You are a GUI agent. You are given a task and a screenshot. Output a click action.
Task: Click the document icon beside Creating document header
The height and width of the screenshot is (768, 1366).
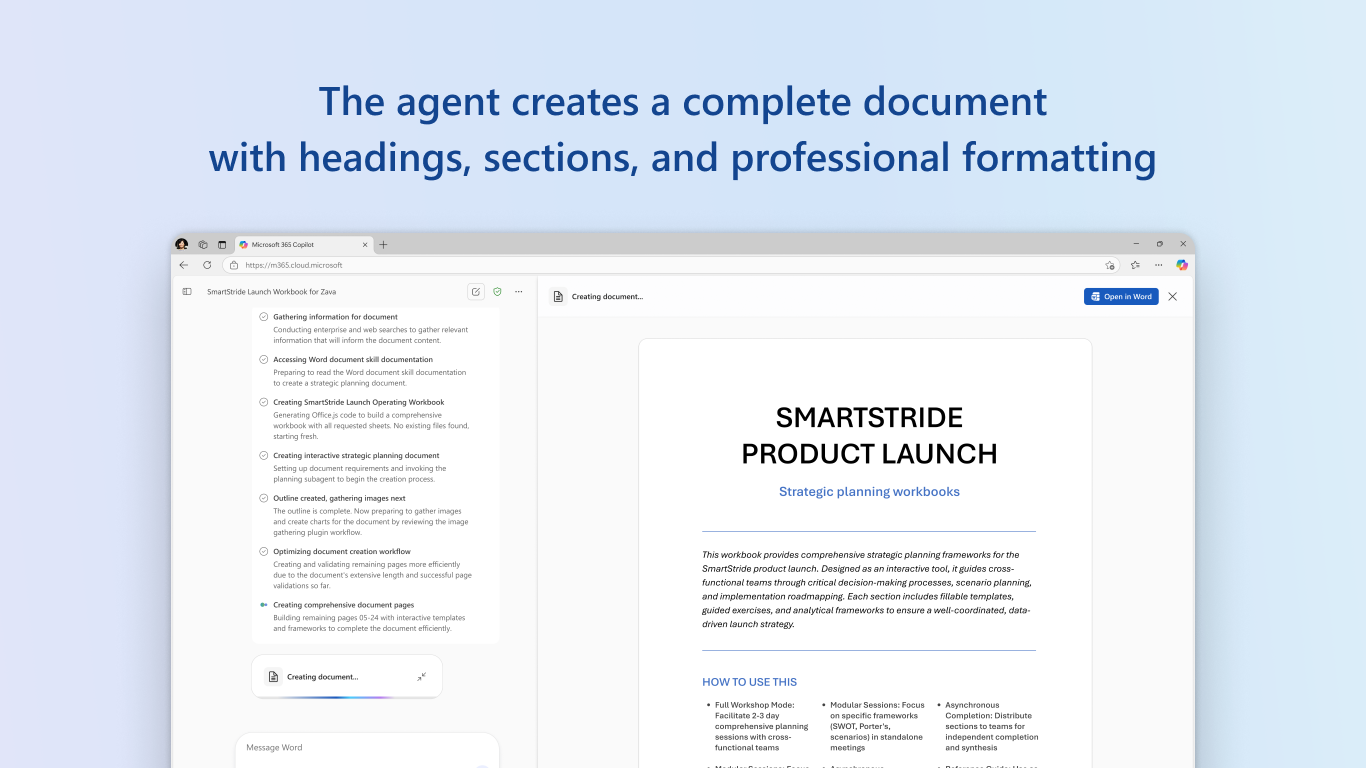[558, 296]
